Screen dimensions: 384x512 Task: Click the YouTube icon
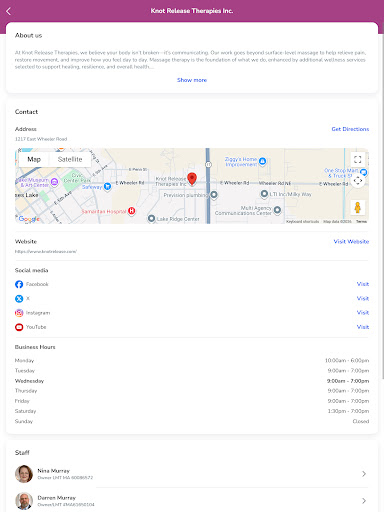click(x=19, y=327)
